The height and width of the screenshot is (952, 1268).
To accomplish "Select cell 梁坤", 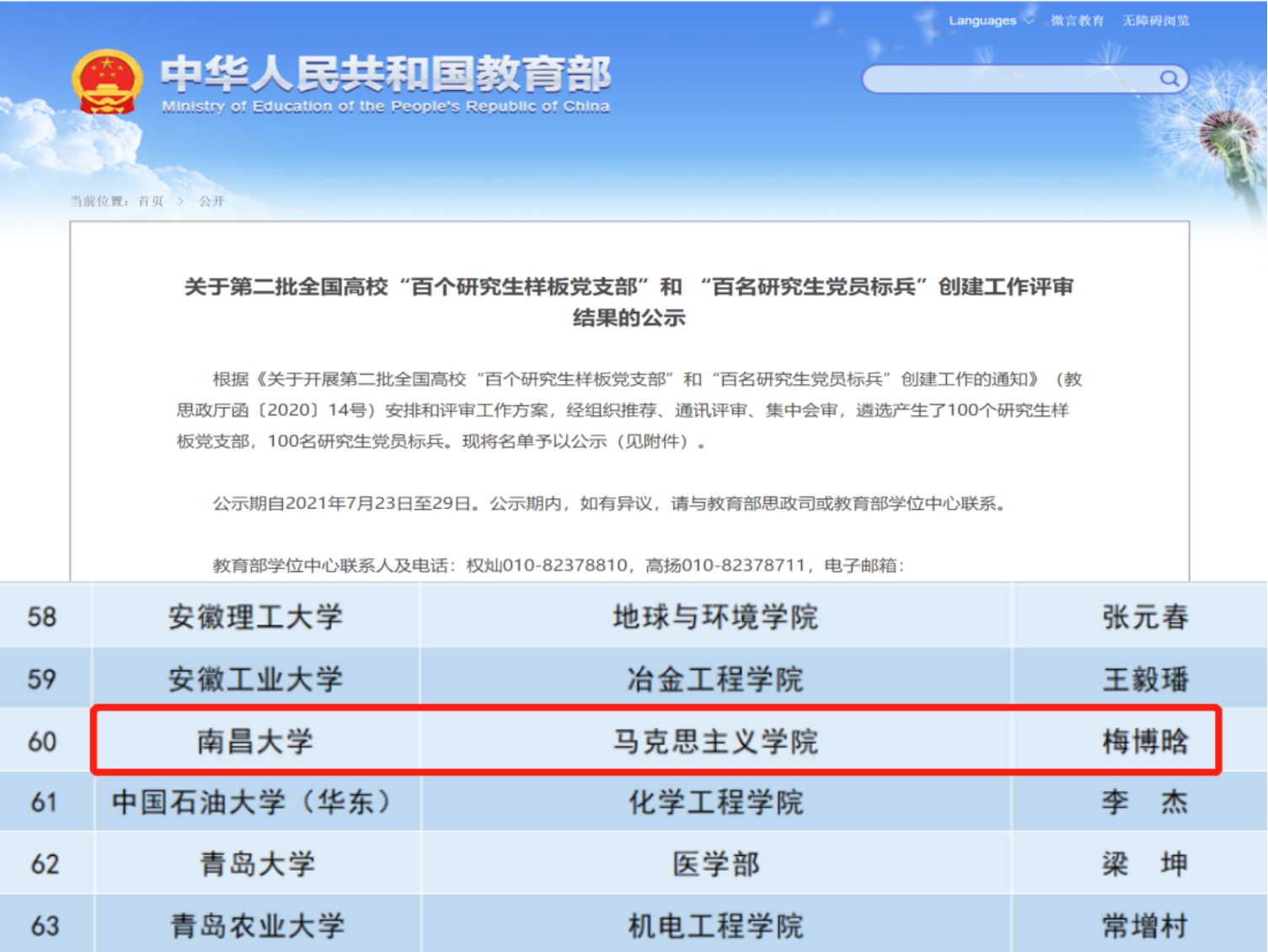I will [x=1139, y=864].
